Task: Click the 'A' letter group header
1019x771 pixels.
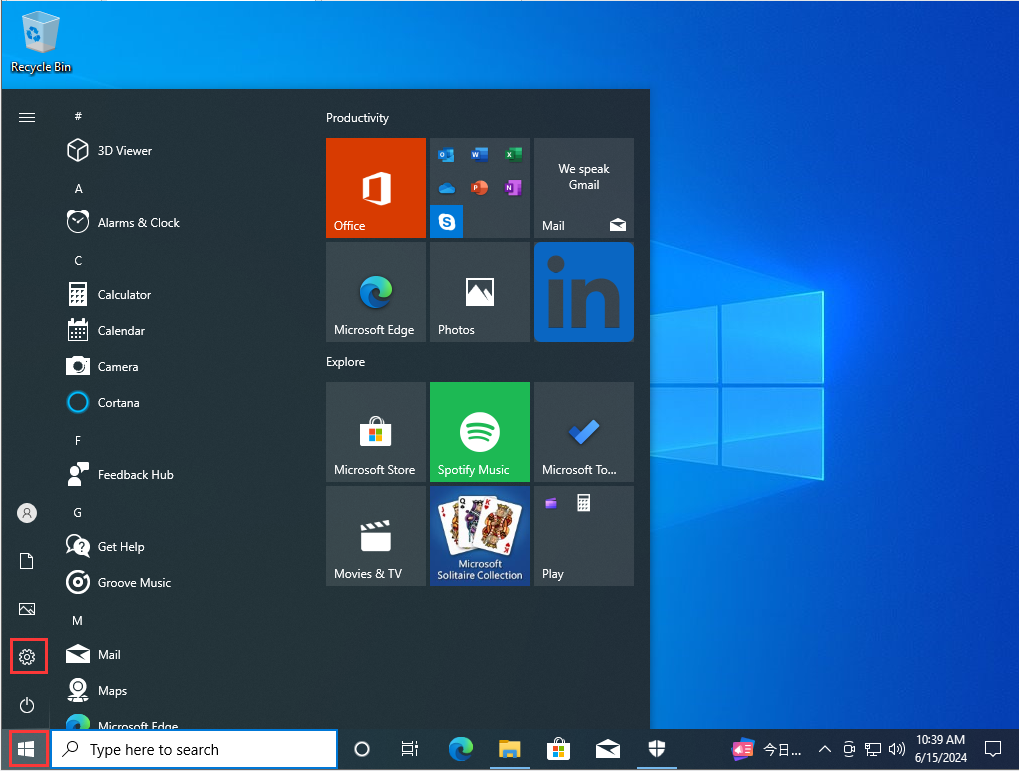Action: pos(78,189)
